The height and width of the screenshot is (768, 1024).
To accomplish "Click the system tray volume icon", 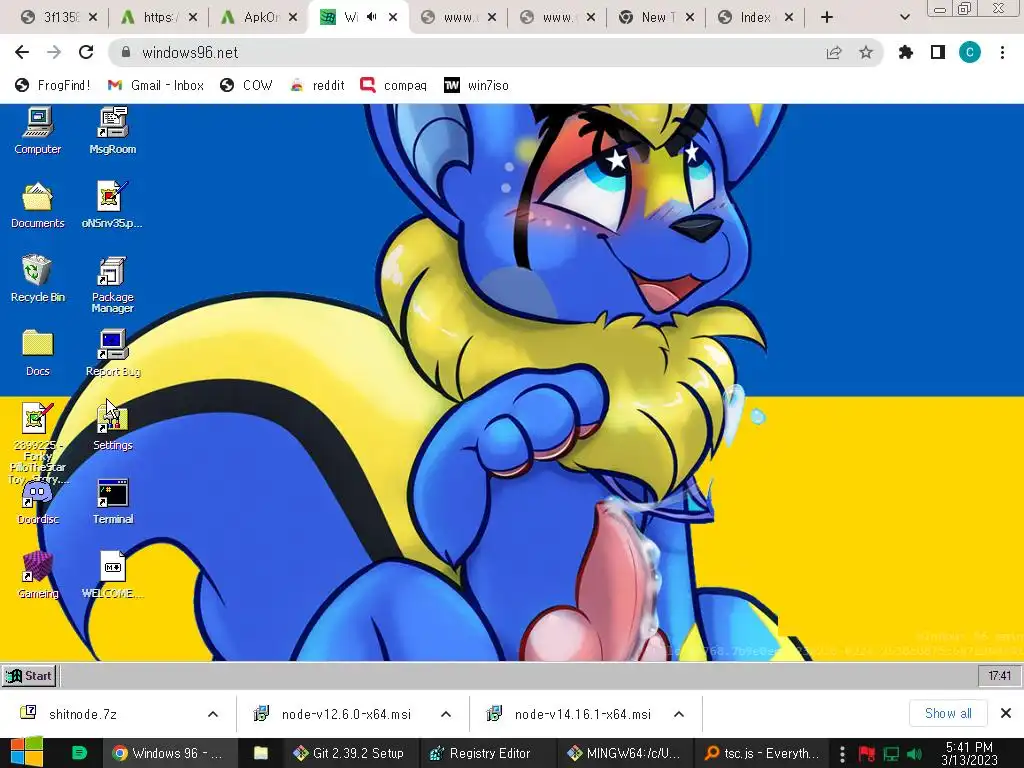I will click(914, 754).
